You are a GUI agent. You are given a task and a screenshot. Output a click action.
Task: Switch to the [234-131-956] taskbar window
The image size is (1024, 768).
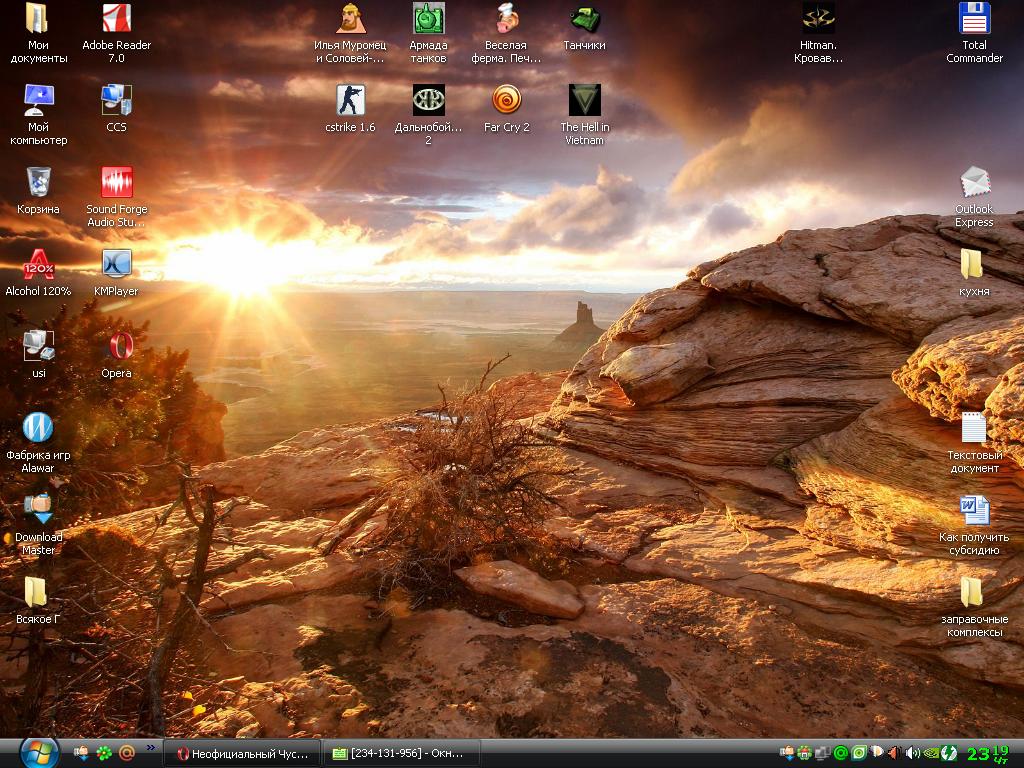403,753
